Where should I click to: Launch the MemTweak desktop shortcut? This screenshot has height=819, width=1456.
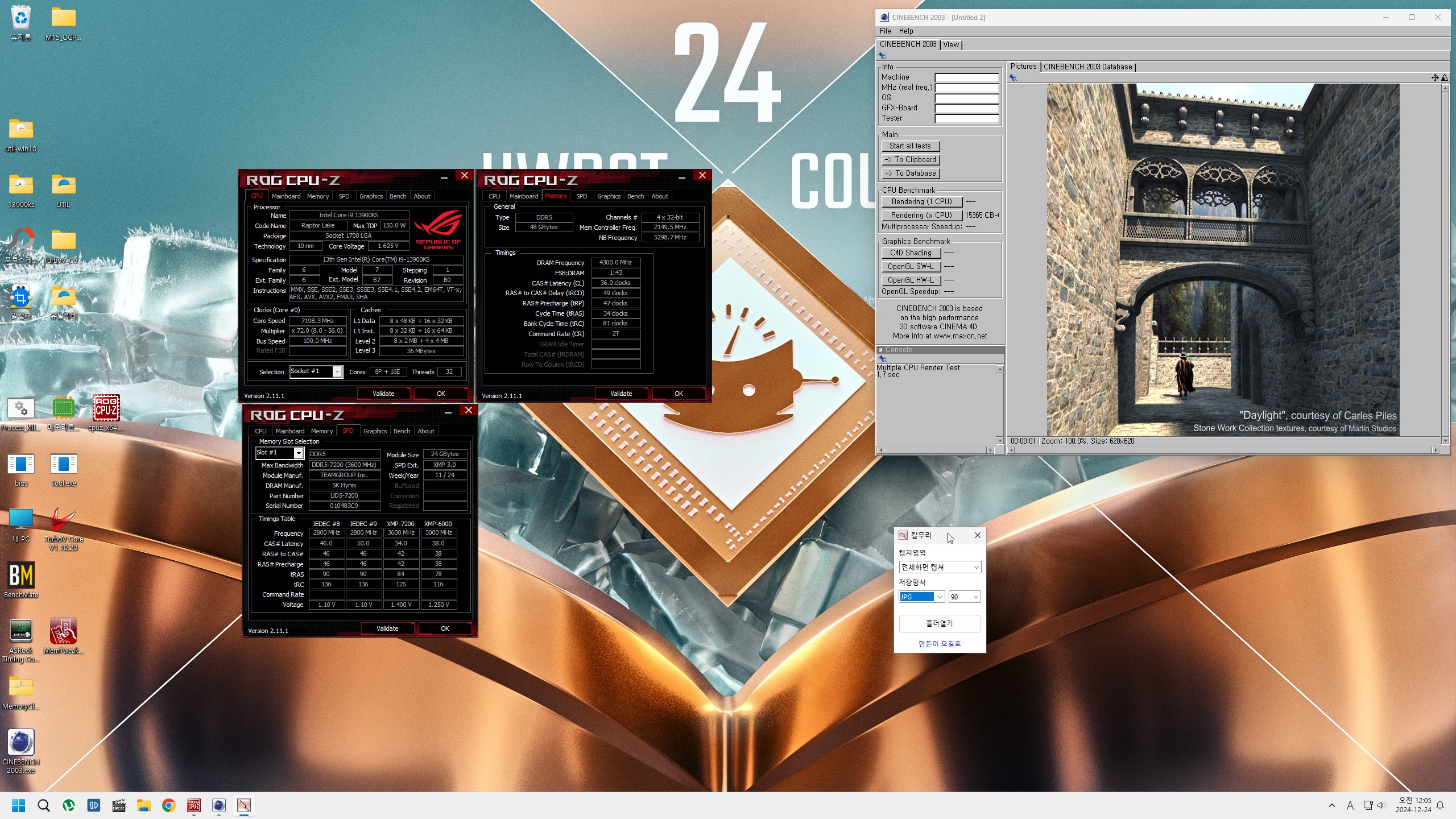click(63, 636)
